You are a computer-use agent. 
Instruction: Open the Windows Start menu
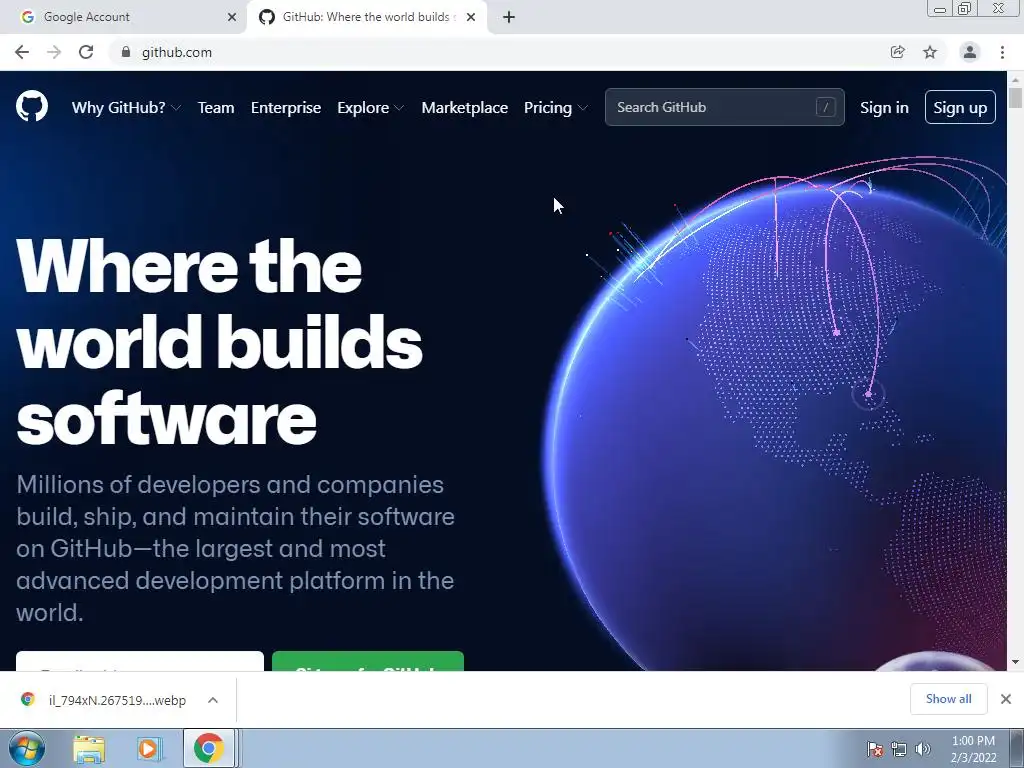[x=27, y=748]
